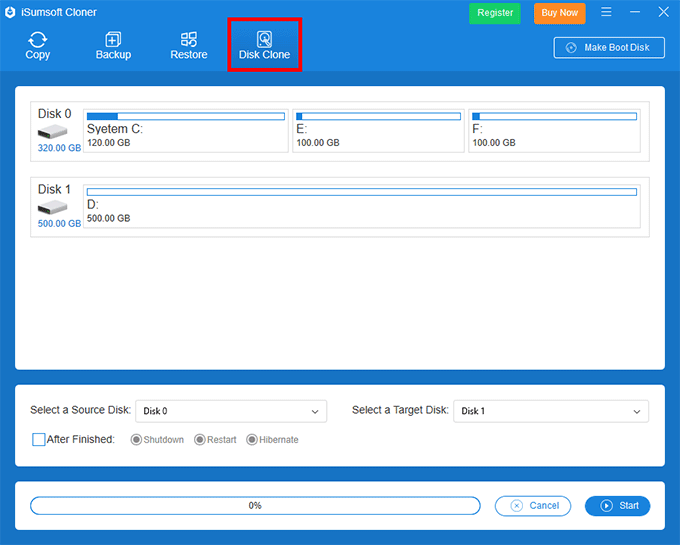680x545 pixels.
Task: Click the Disk 0 drive icon
Action: (x=52, y=131)
